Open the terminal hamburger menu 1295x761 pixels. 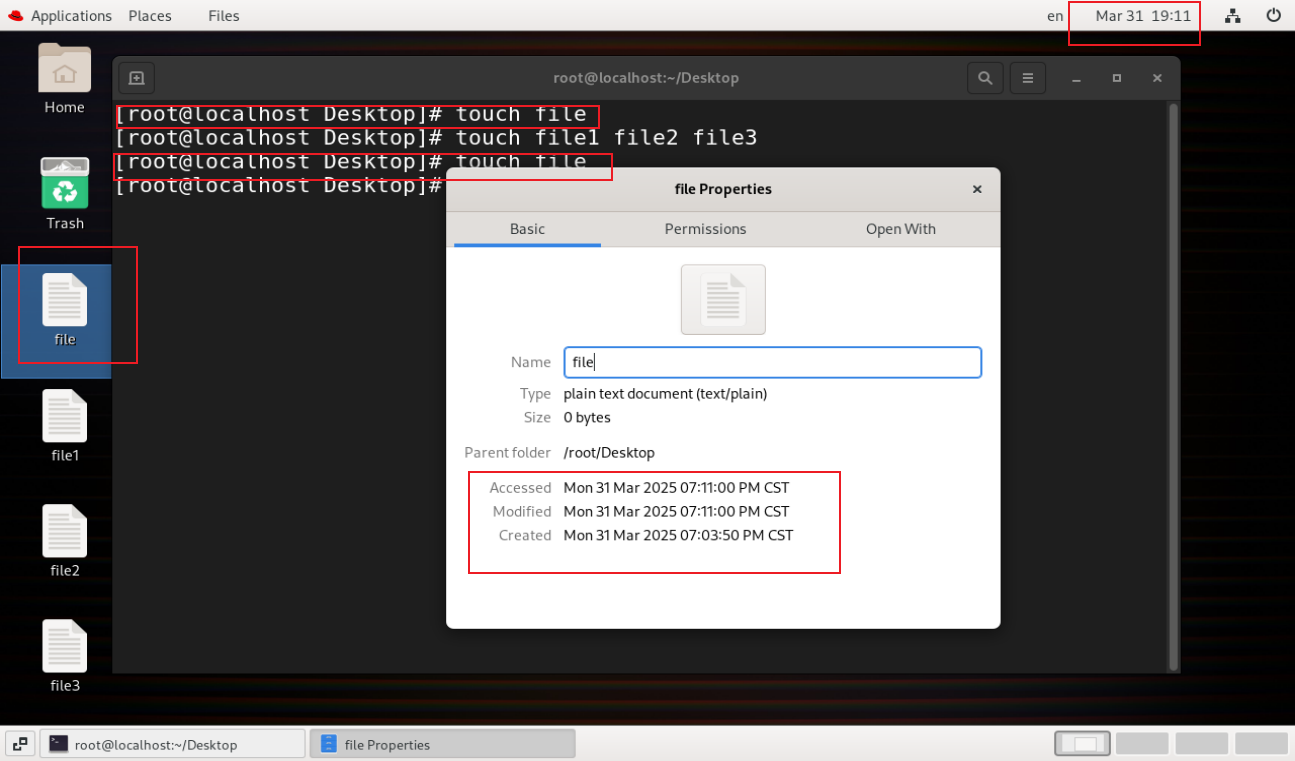1027,78
